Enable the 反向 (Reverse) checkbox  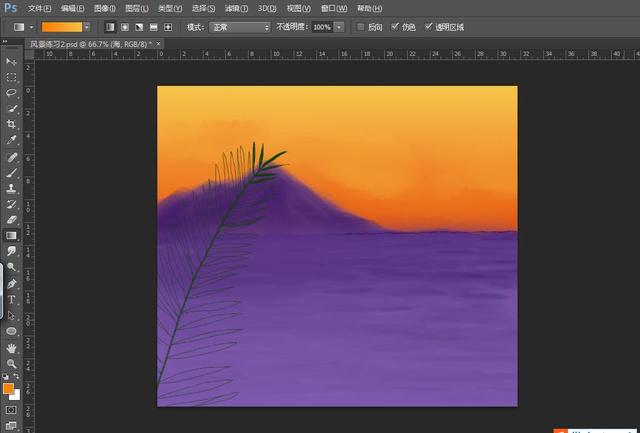(361, 27)
